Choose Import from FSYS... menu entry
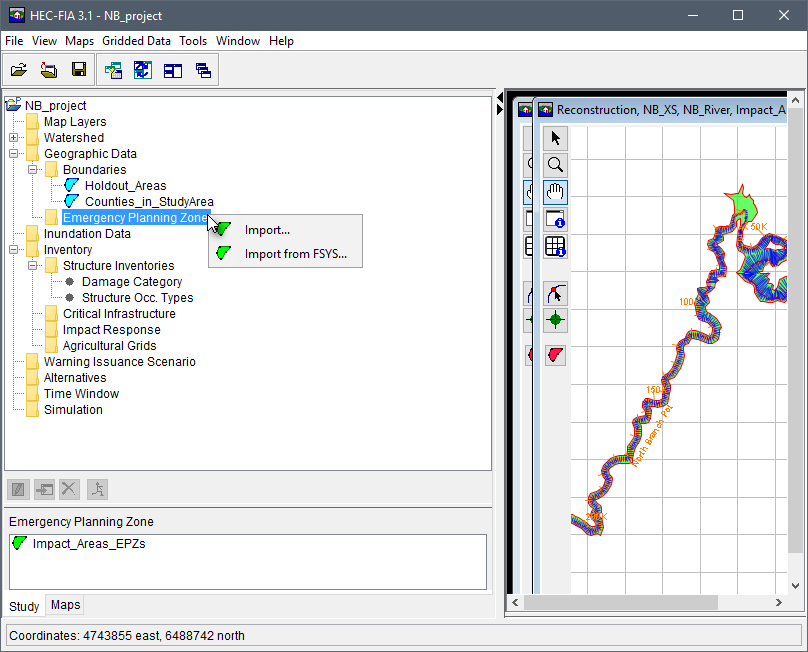The height and width of the screenshot is (652, 808). tap(295, 254)
